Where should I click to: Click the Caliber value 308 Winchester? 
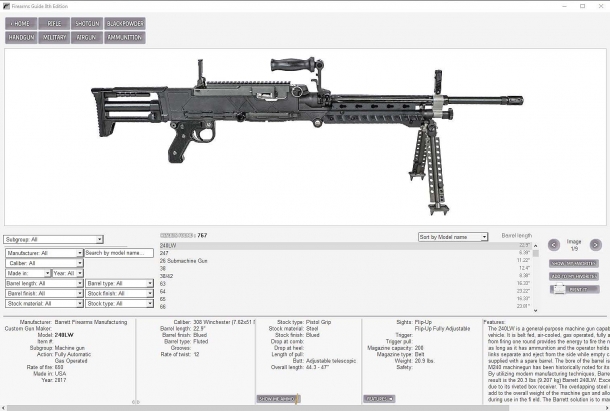[x=224, y=322]
